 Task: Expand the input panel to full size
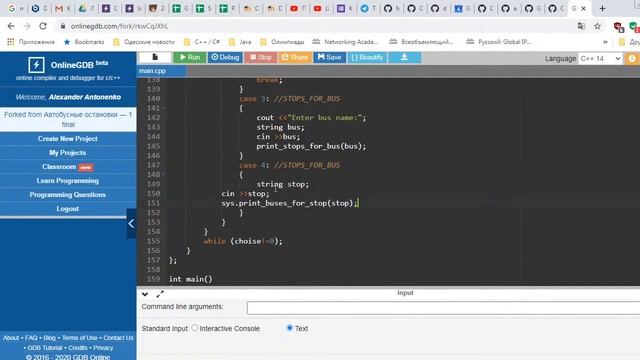coord(160,293)
